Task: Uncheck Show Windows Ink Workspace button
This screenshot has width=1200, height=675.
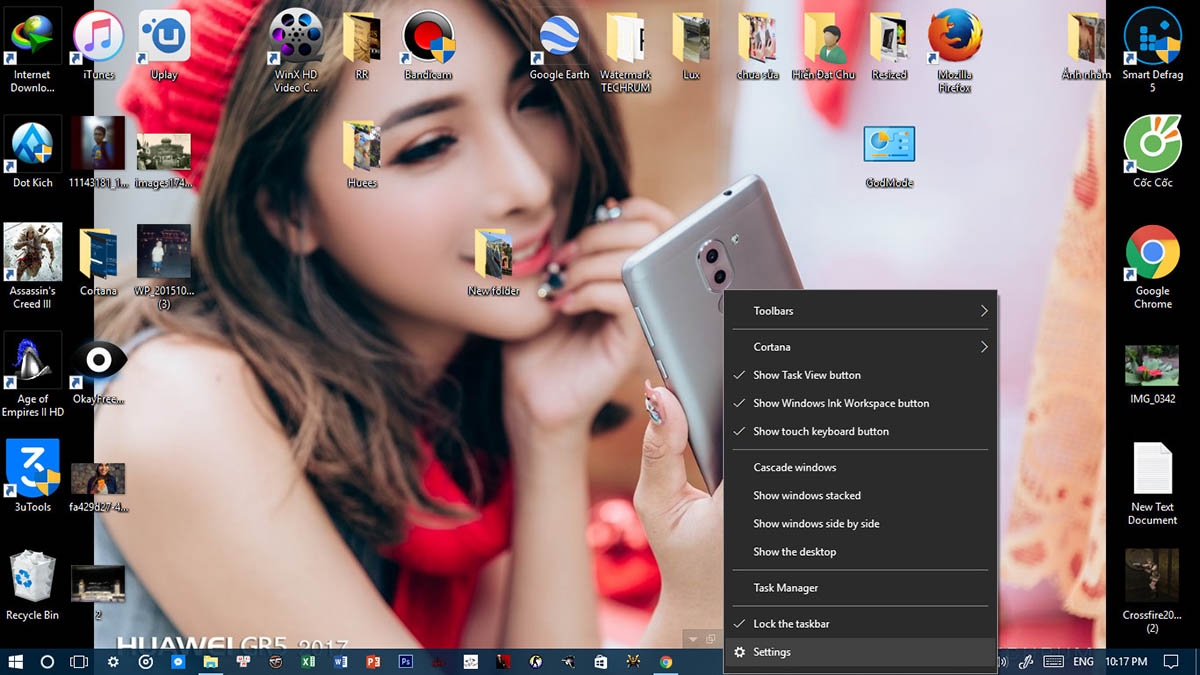Action: point(860,403)
